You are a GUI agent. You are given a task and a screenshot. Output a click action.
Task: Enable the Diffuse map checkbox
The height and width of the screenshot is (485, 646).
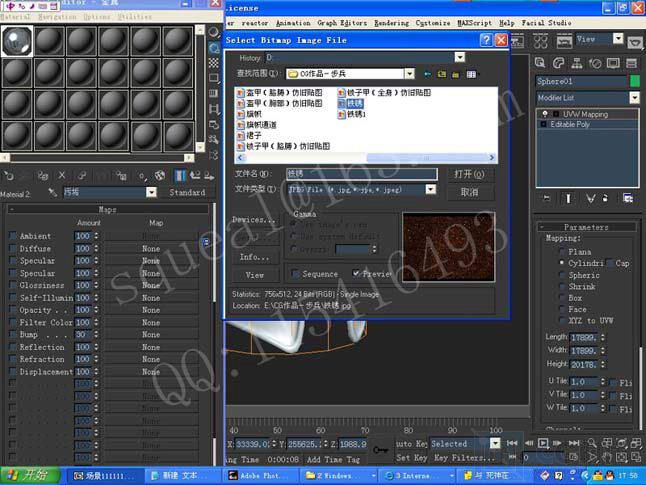click(x=13, y=248)
